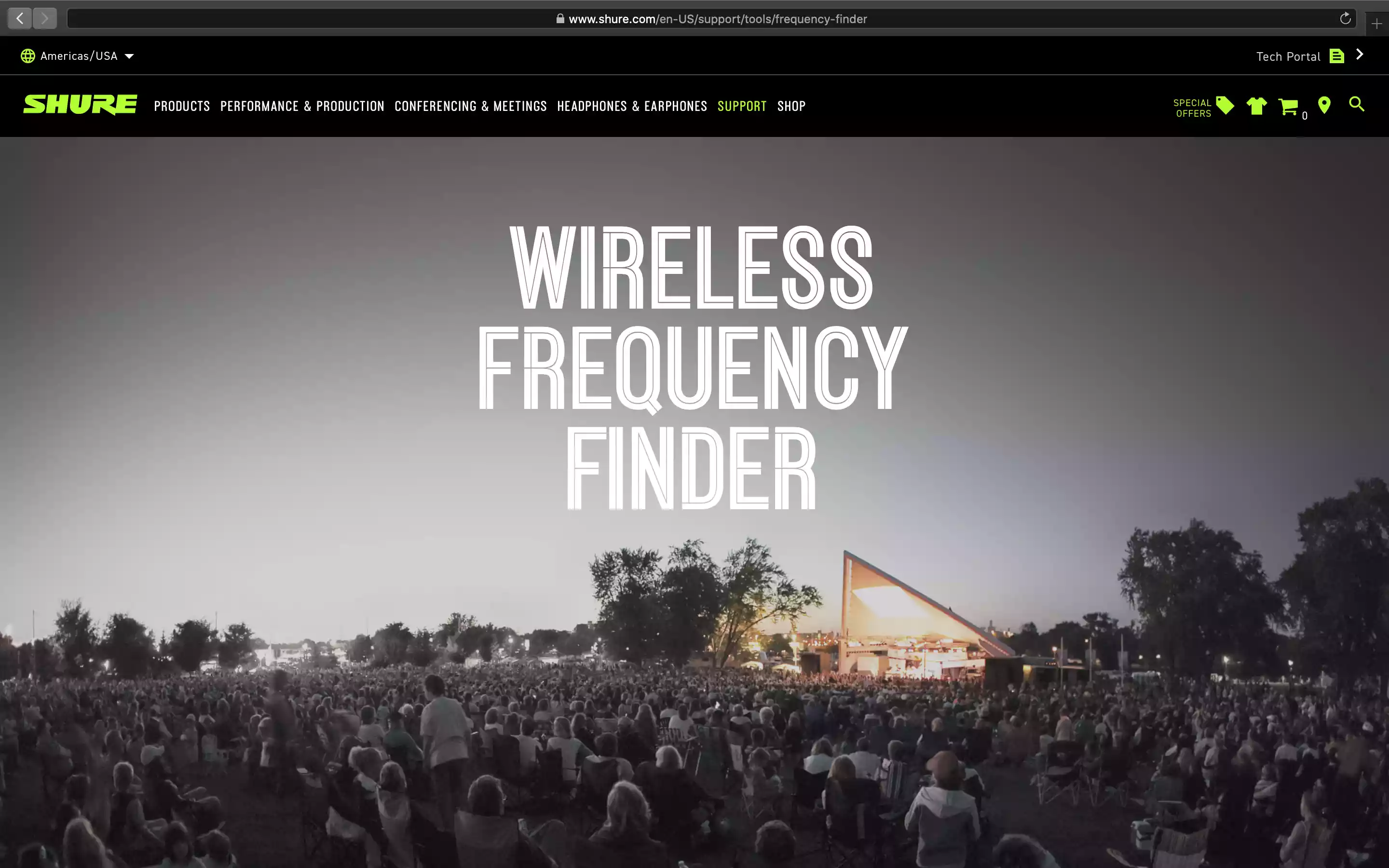1389x868 pixels.
Task: Click the Shure logo
Action: coord(80,105)
